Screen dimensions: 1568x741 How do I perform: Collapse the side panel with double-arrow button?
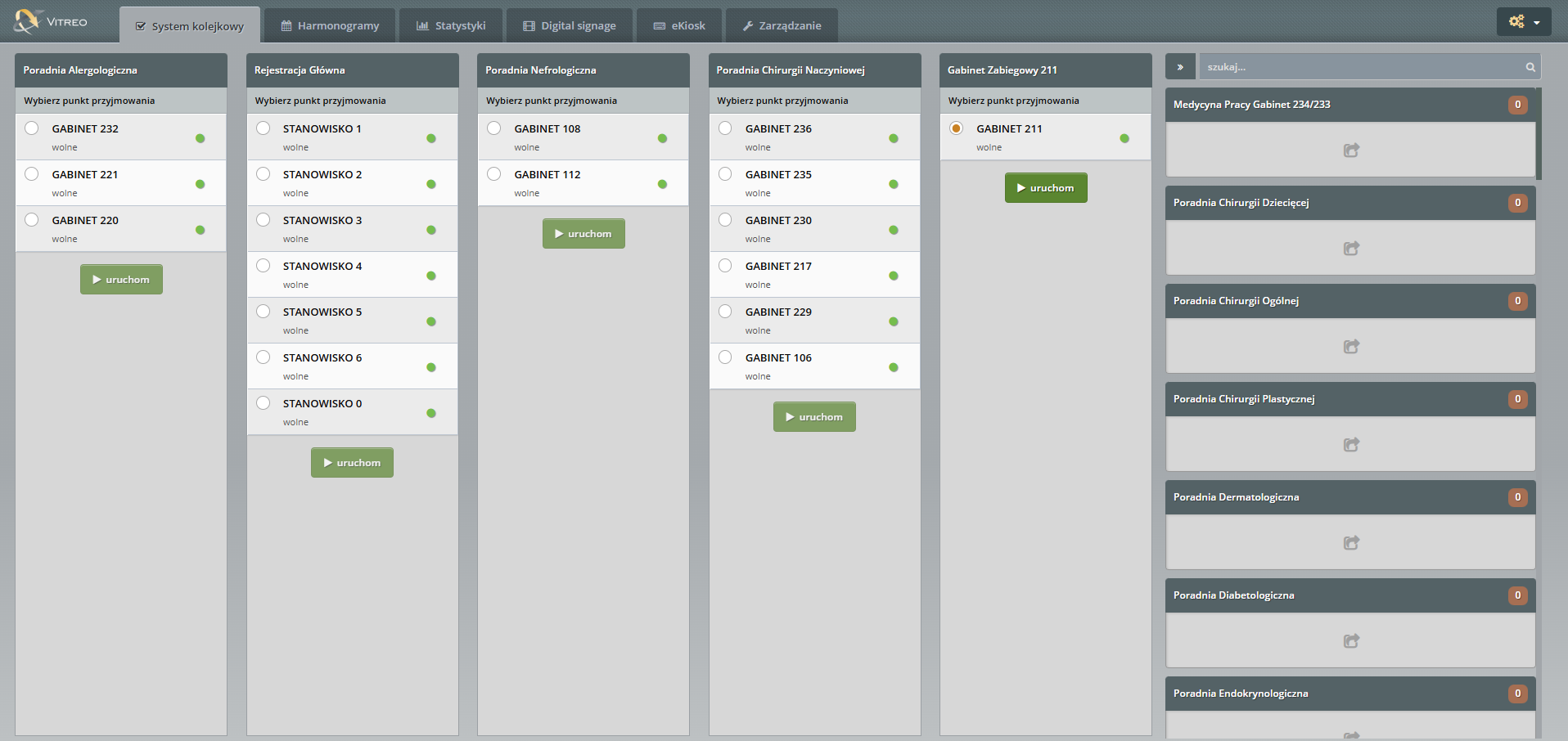[1180, 67]
